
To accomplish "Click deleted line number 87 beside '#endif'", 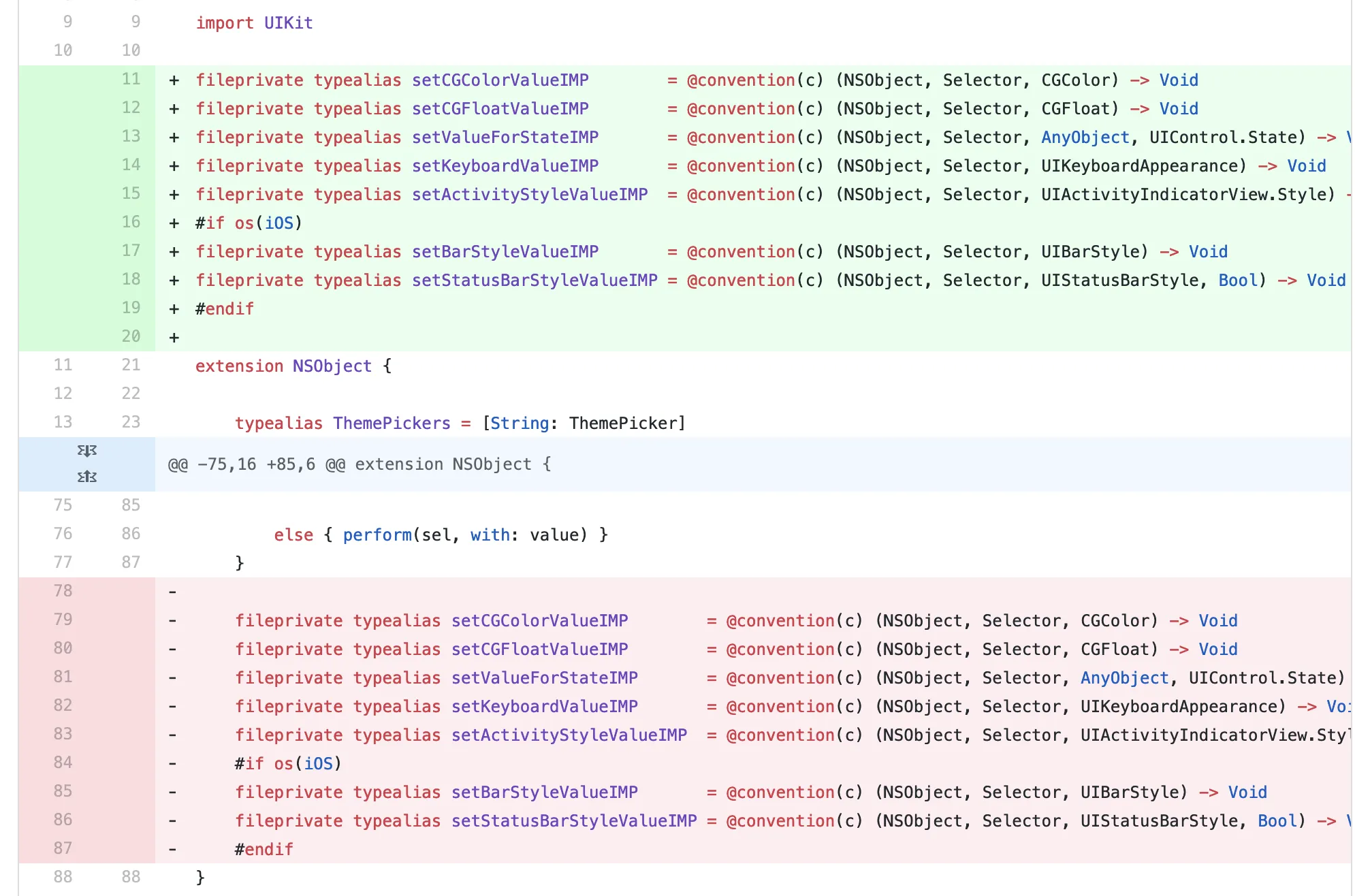I will click(x=63, y=848).
